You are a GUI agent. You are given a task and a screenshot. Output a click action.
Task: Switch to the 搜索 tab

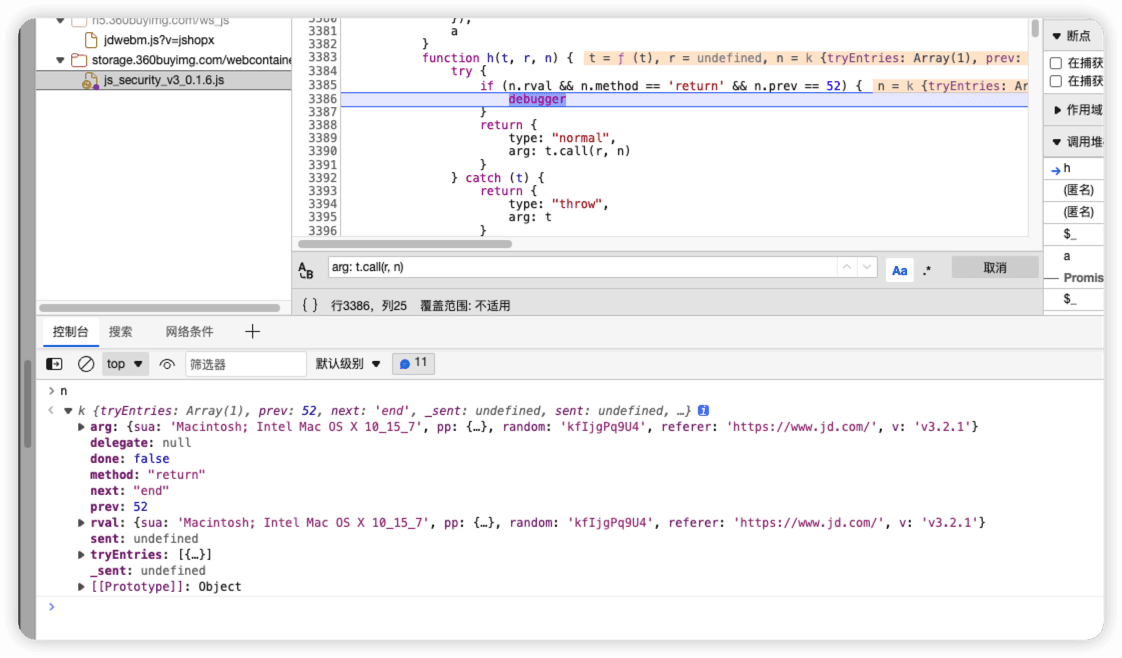coord(120,332)
